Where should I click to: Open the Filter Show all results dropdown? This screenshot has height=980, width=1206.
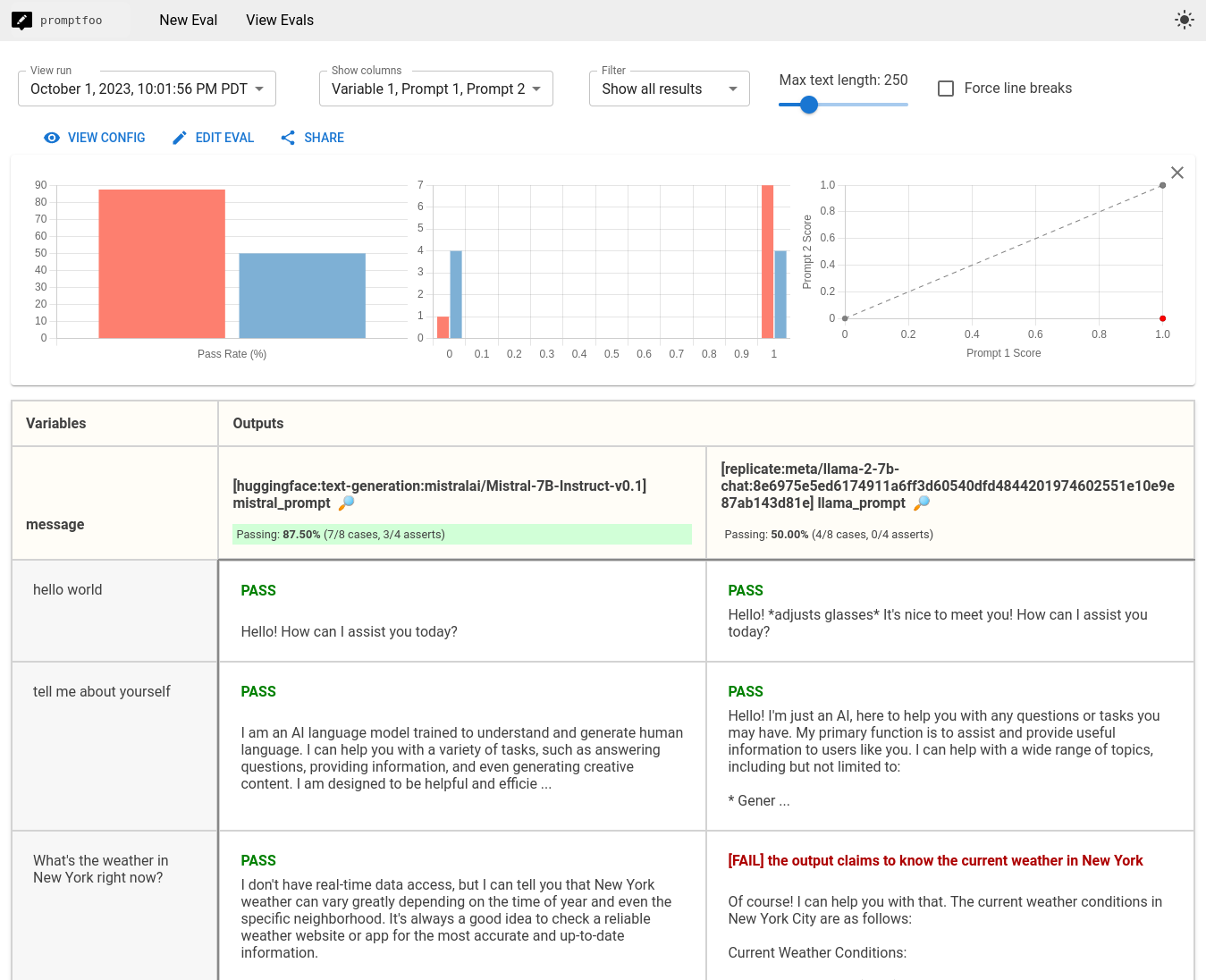[669, 89]
